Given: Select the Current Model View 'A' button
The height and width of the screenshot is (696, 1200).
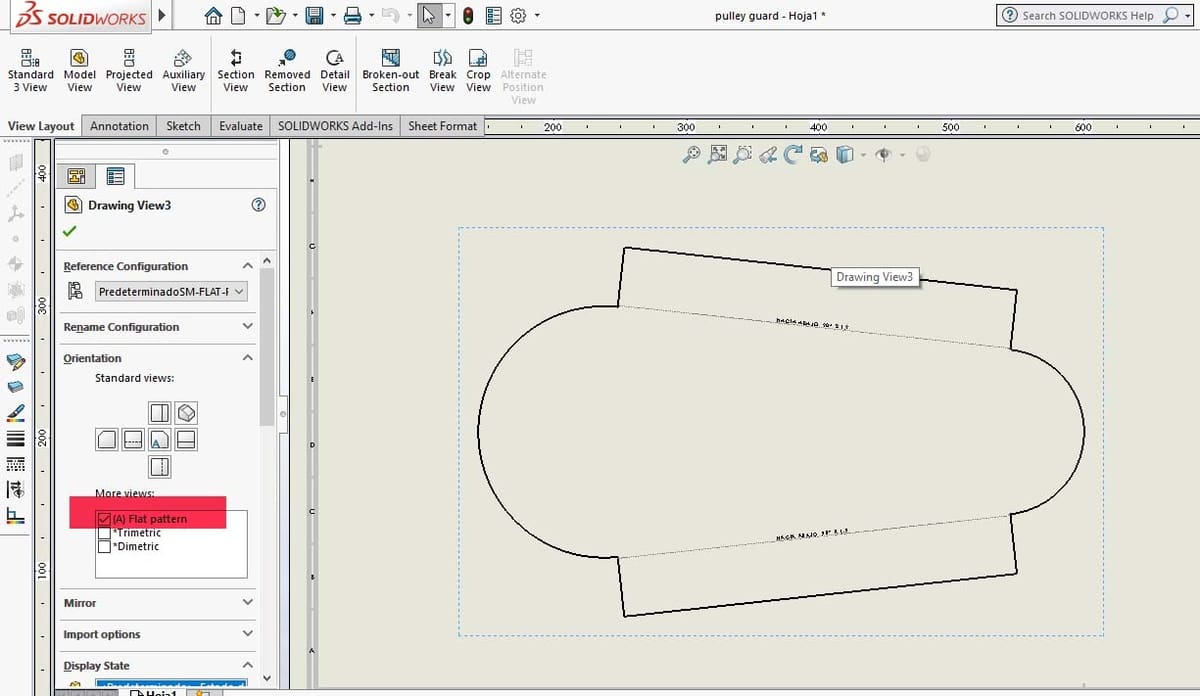Looking at the screenshot, I should [x=160, y=439].
